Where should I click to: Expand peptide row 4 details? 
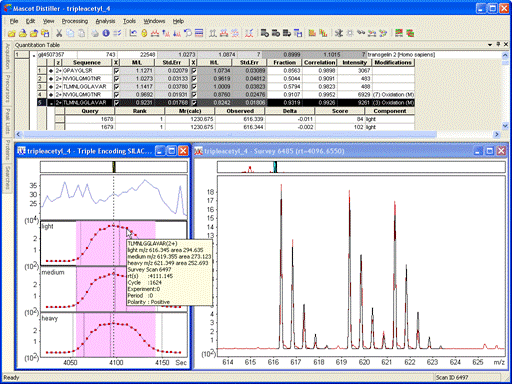51,95
